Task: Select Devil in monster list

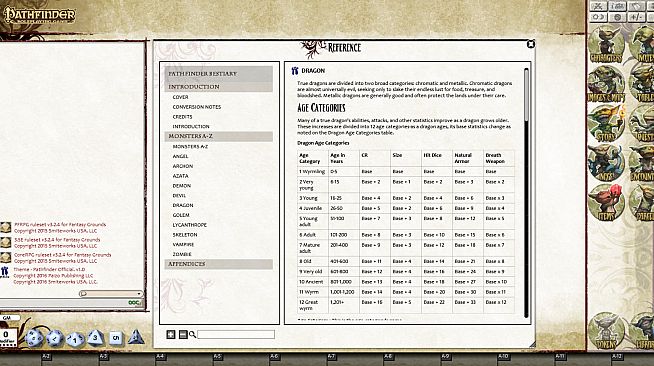Action: (x=179, y=196)
